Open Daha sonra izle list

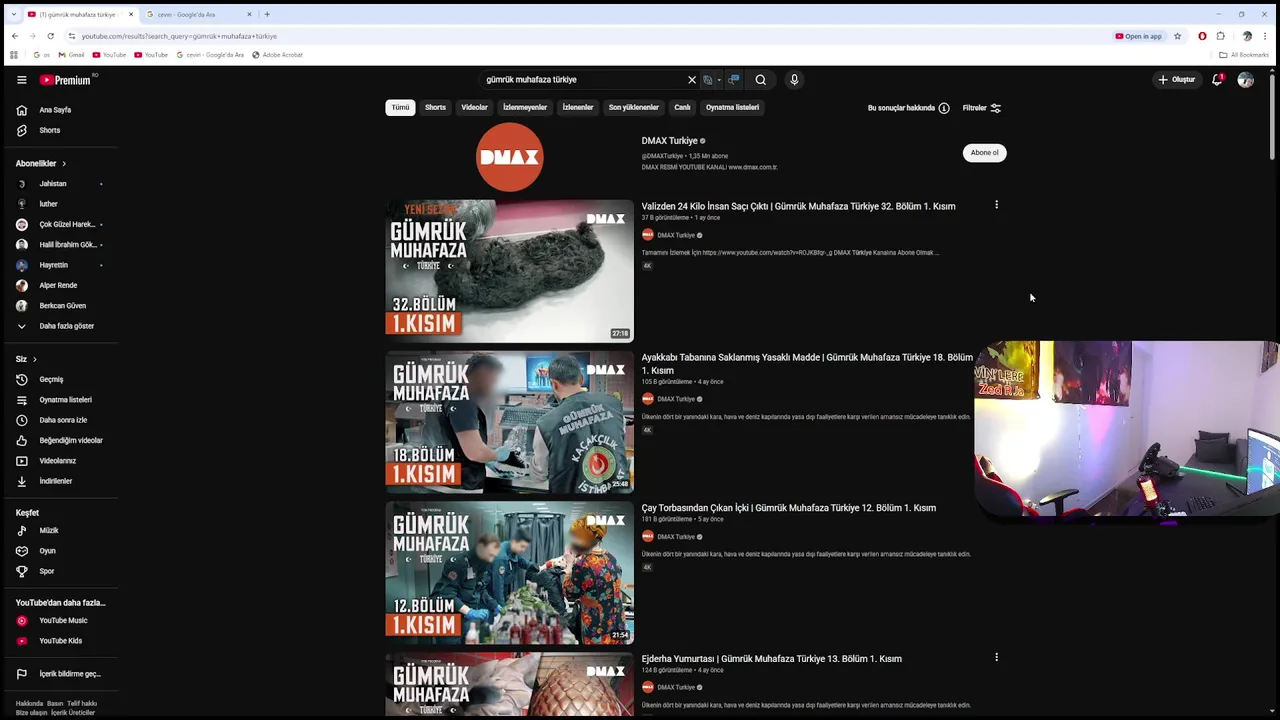coord(63,420)
